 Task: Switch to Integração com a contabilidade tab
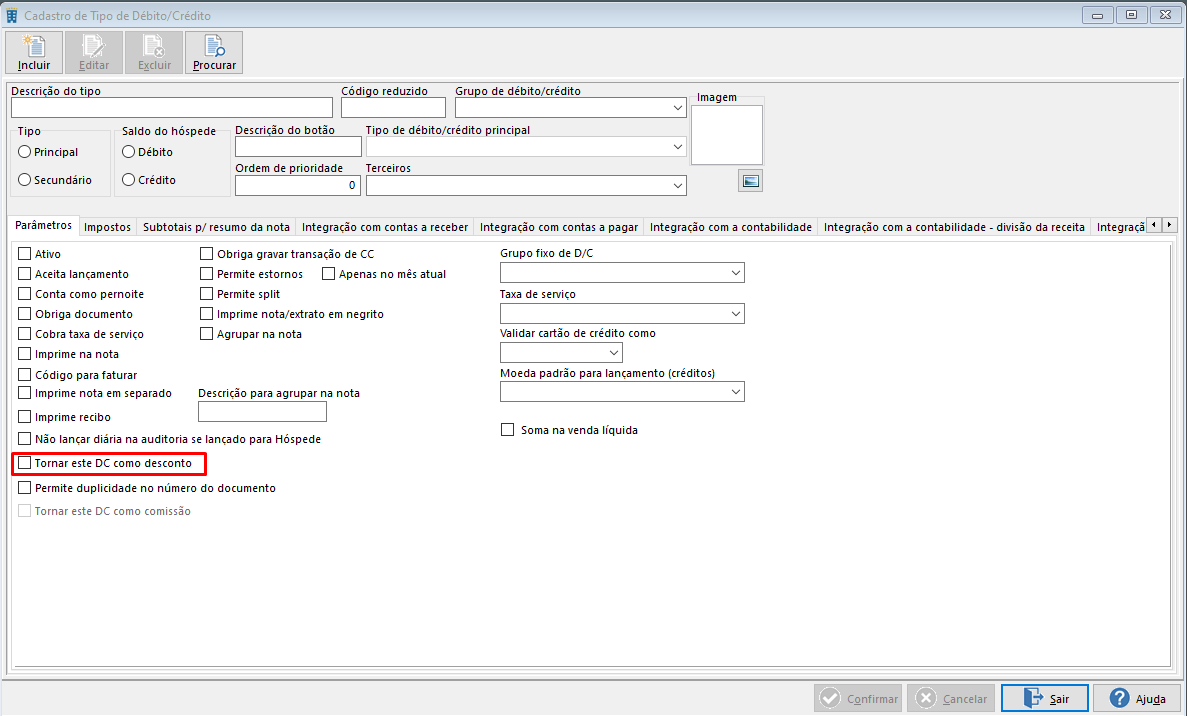coord(731,227)
